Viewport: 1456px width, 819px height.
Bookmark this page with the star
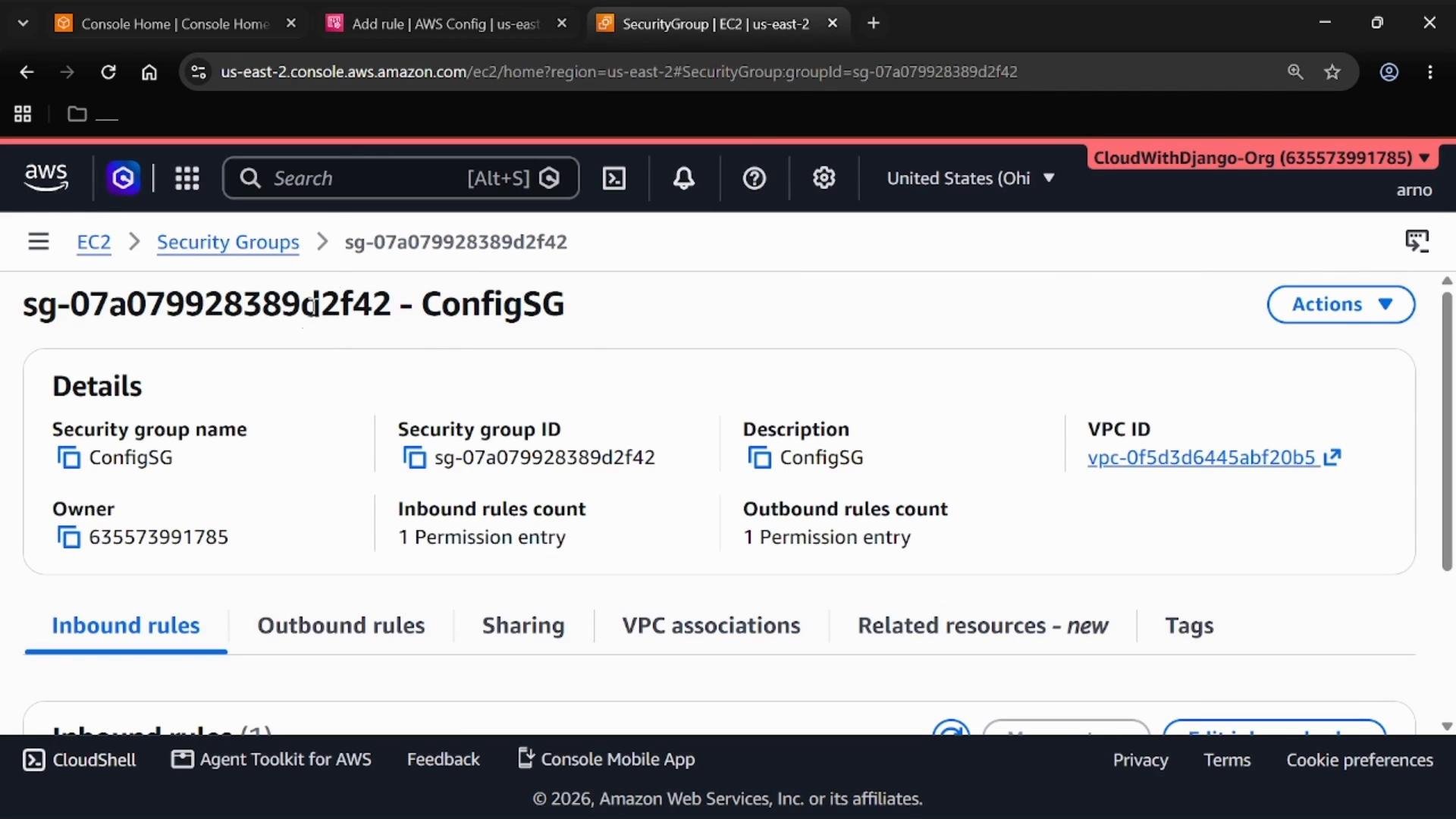coord(1332,72)
